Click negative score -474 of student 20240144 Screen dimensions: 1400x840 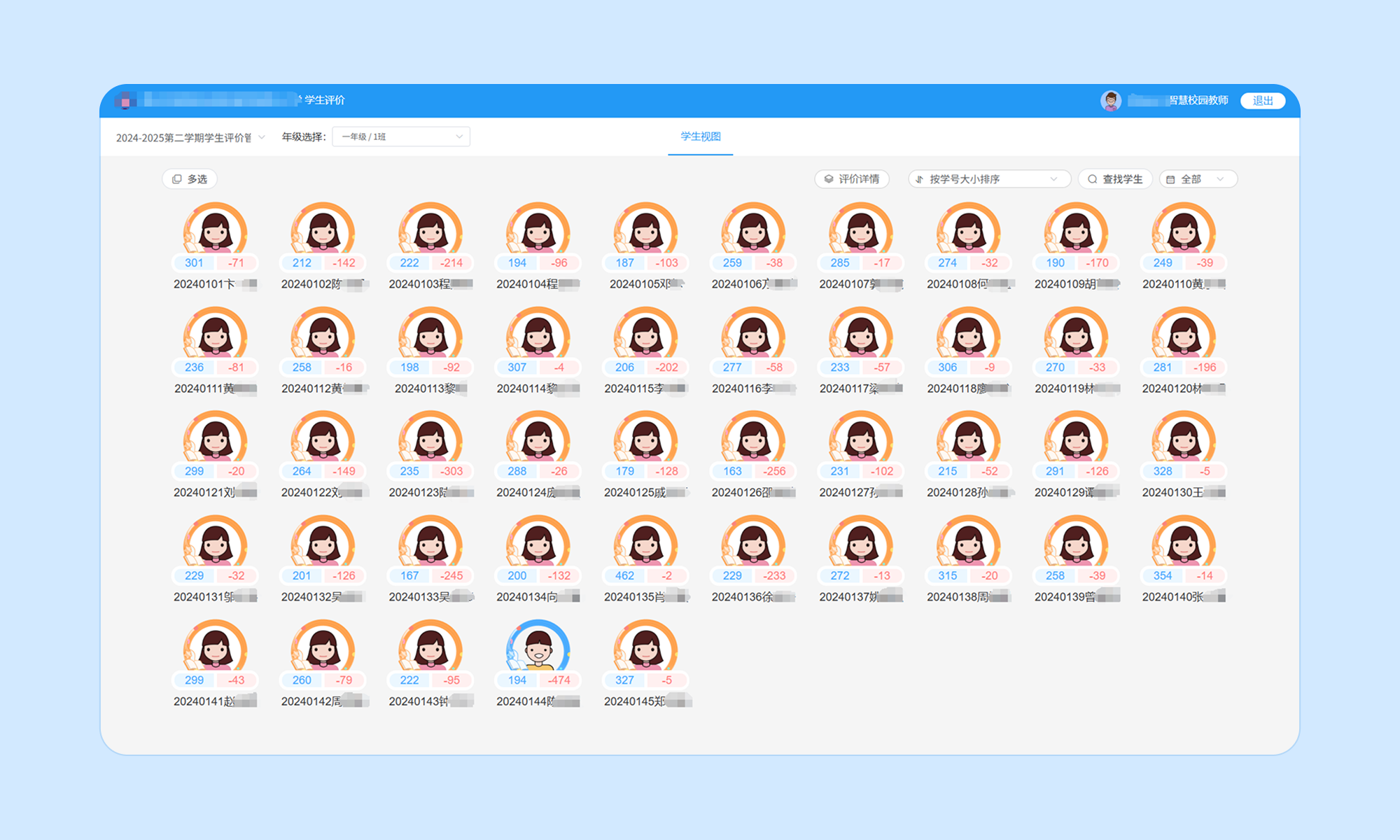[x=559, y=680]
